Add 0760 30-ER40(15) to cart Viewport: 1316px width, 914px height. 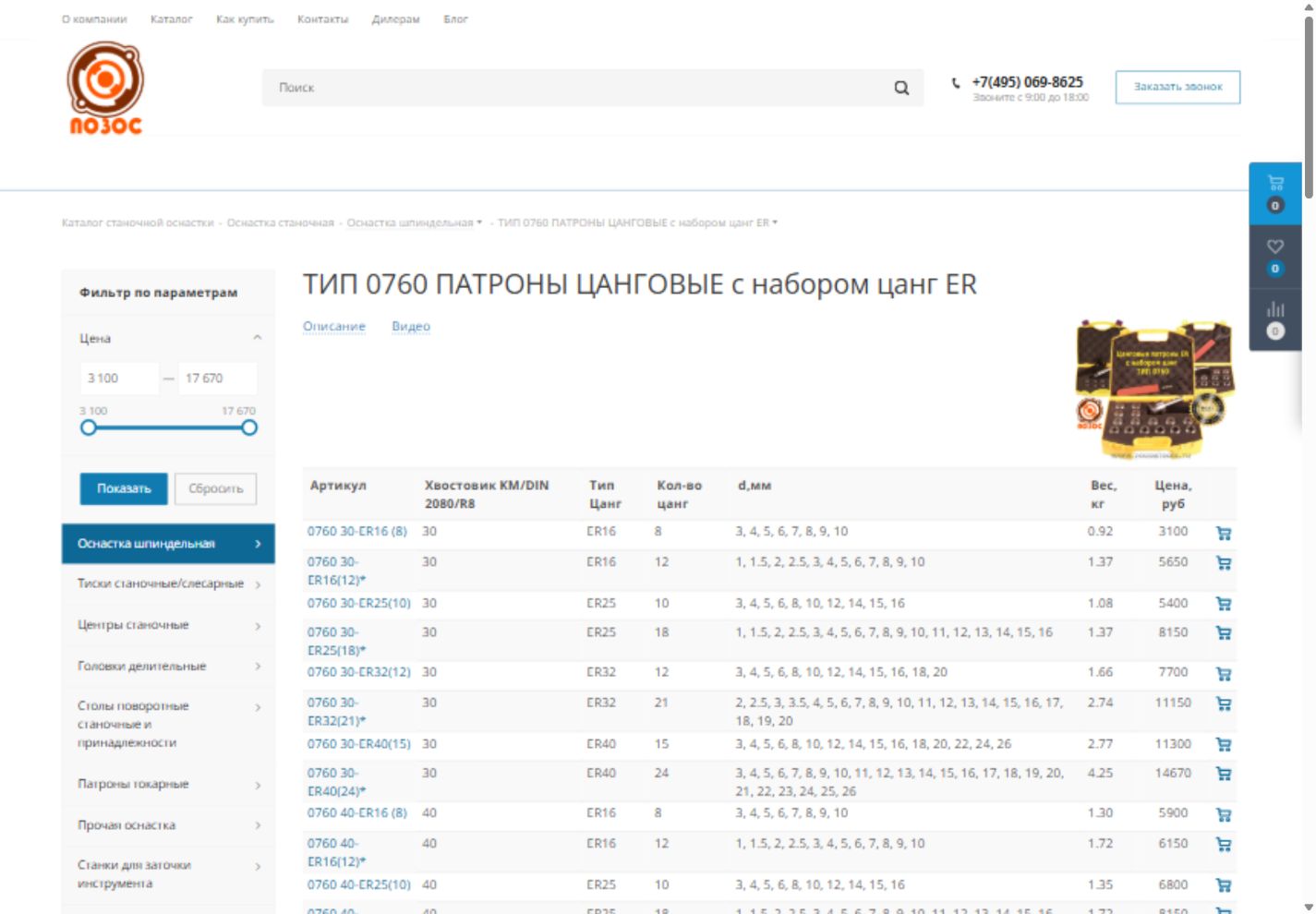point(1224,744)
